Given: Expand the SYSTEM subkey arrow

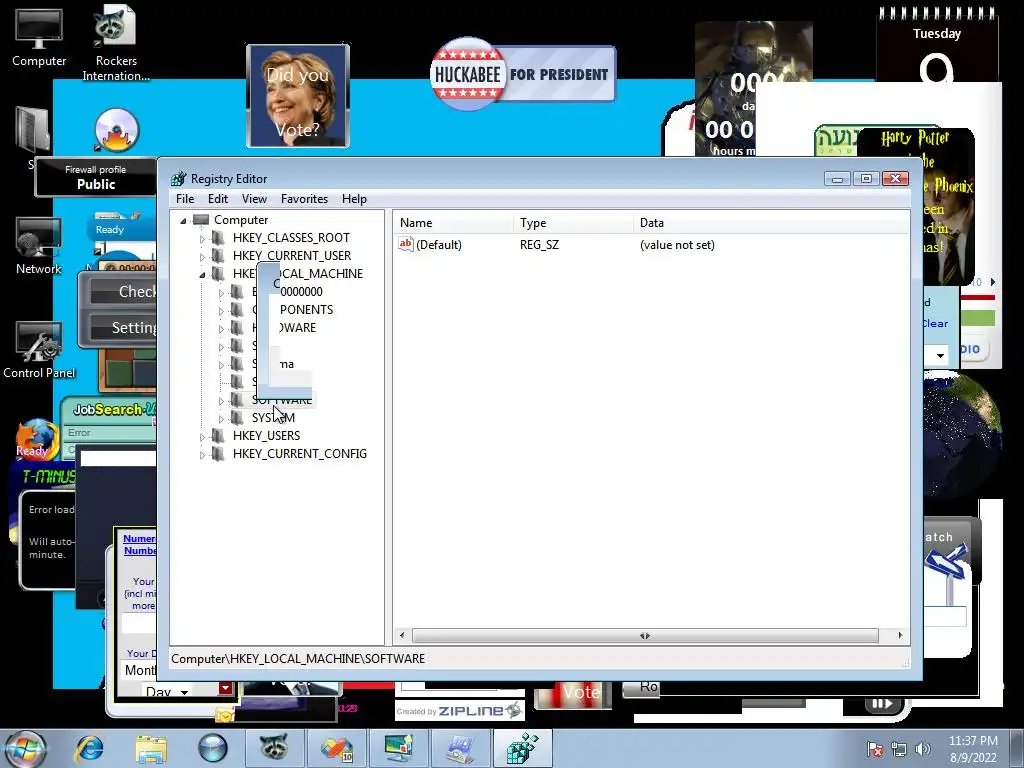Looking at the screenshot, I should pos(221,419).
